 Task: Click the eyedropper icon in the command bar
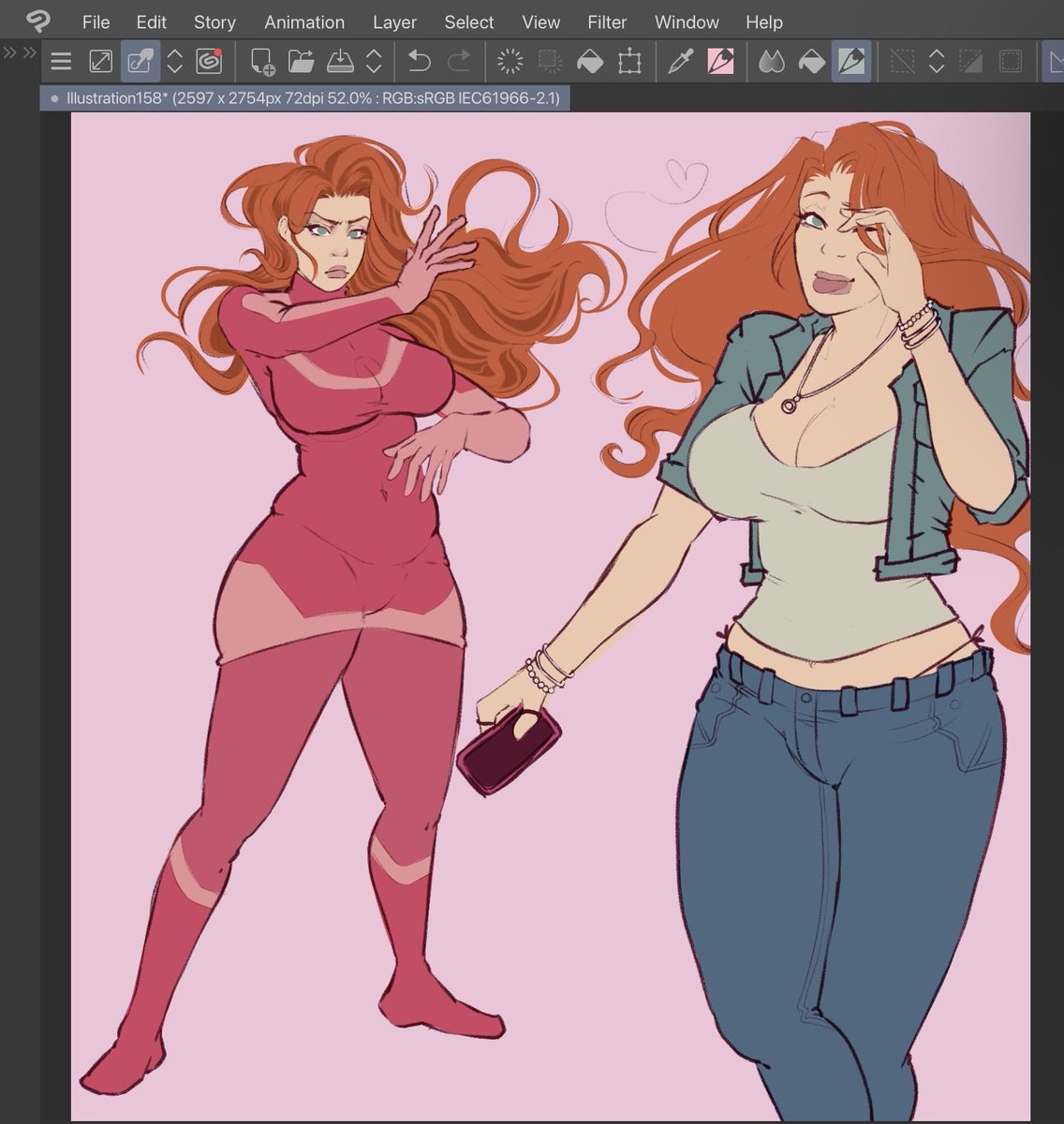681,62
